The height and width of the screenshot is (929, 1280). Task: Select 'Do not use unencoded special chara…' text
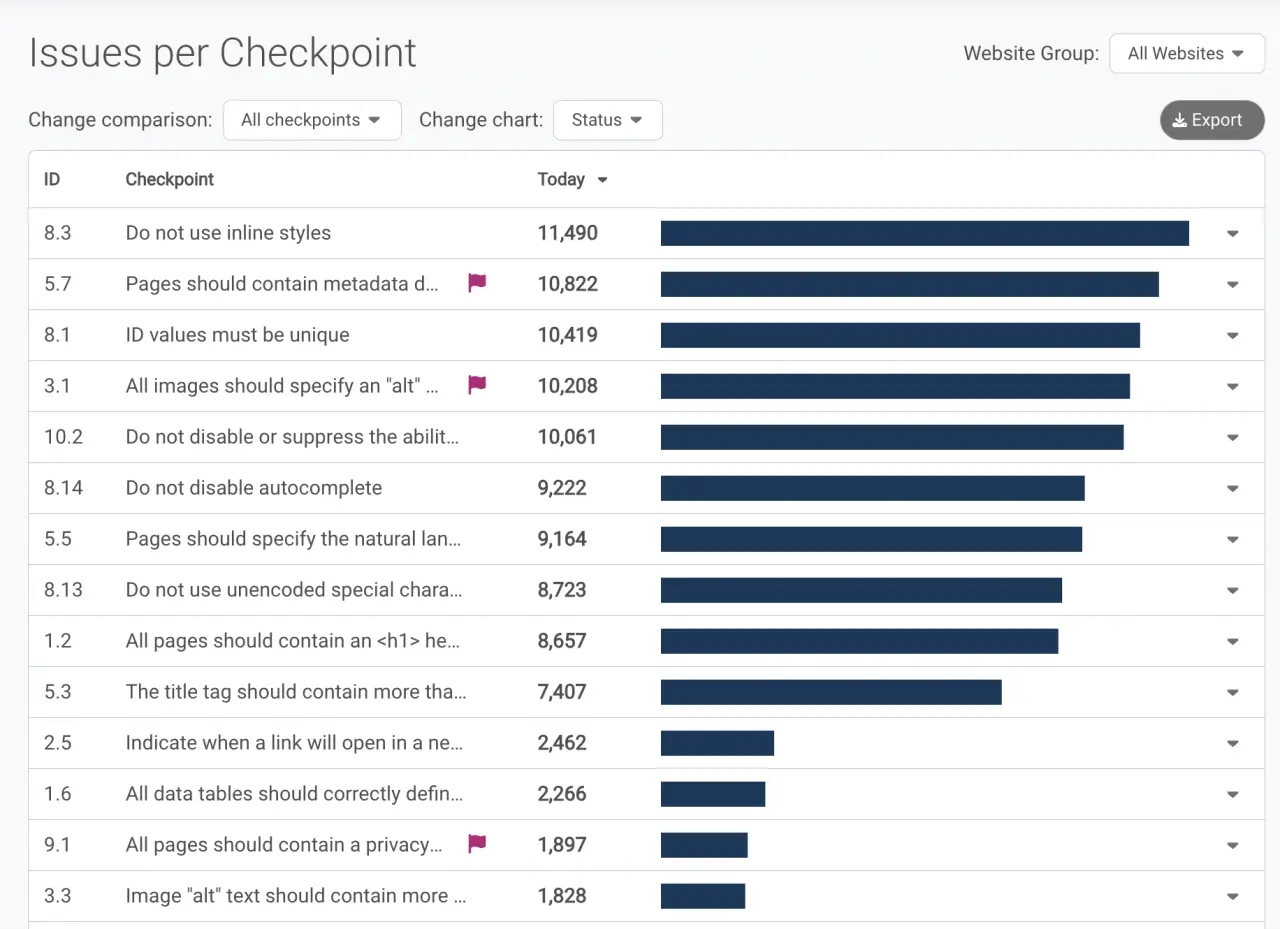[x=294, y=590]
